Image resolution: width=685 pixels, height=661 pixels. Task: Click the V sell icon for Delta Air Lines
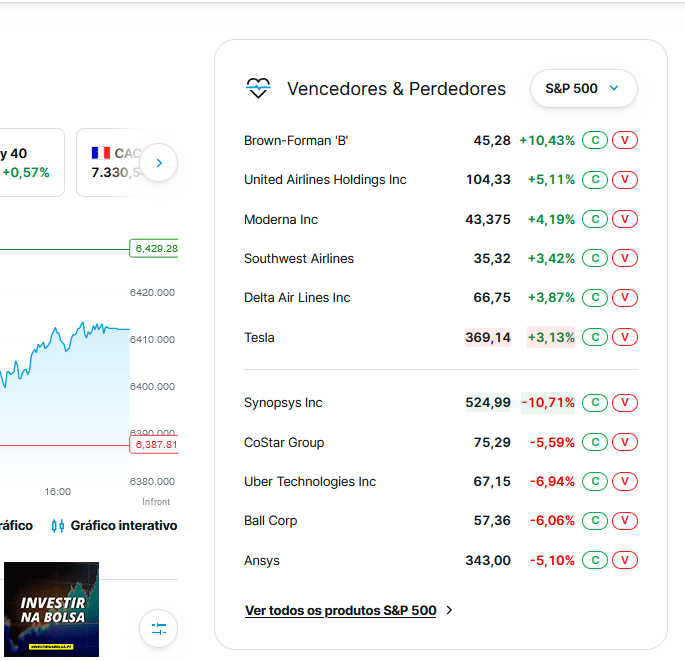tap(625, 298)
